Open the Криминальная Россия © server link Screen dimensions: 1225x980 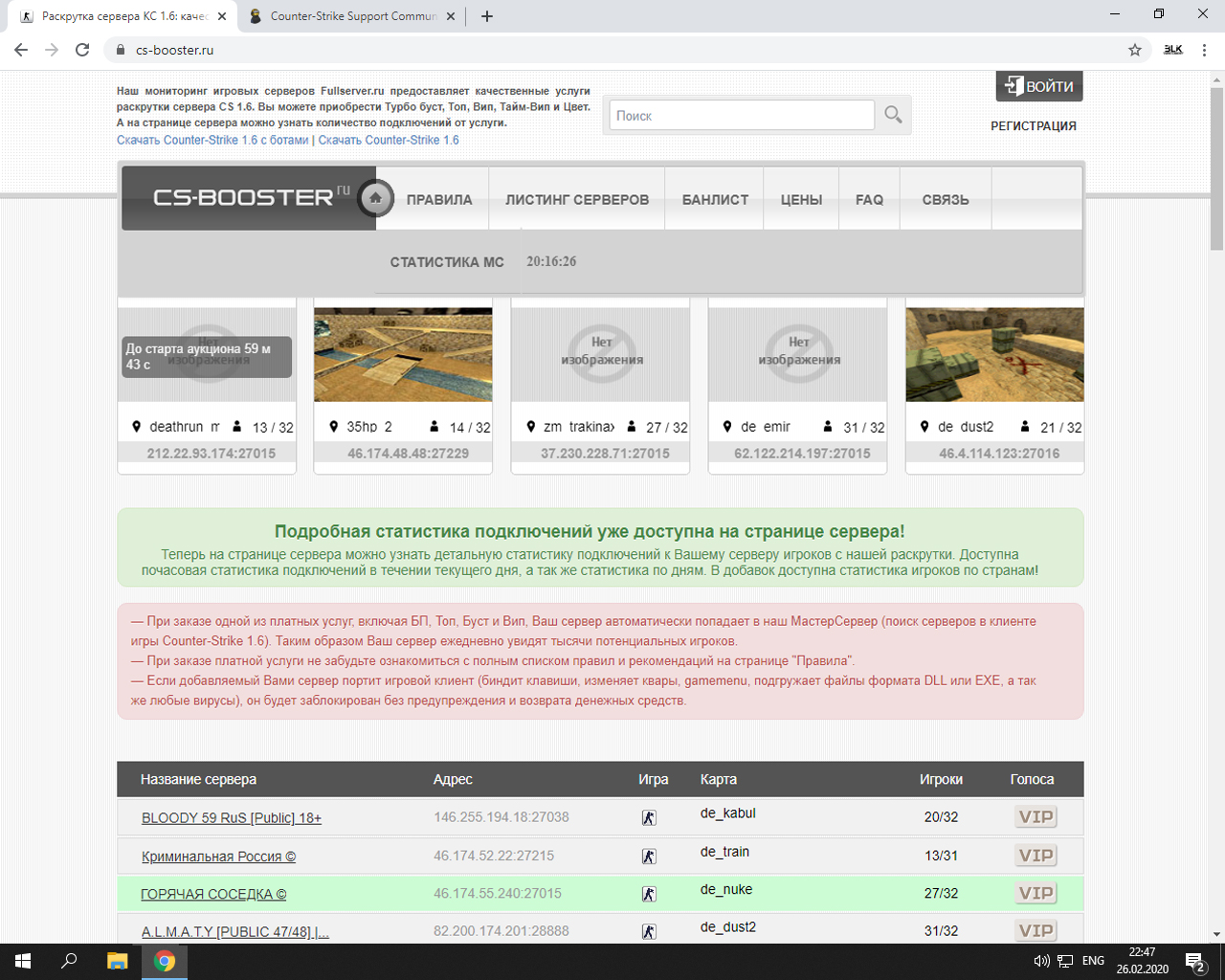click(218, 857)
